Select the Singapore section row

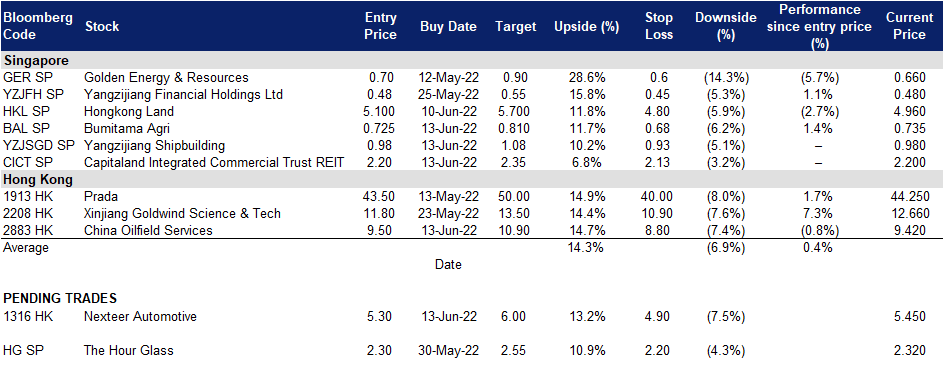[472, 60]
